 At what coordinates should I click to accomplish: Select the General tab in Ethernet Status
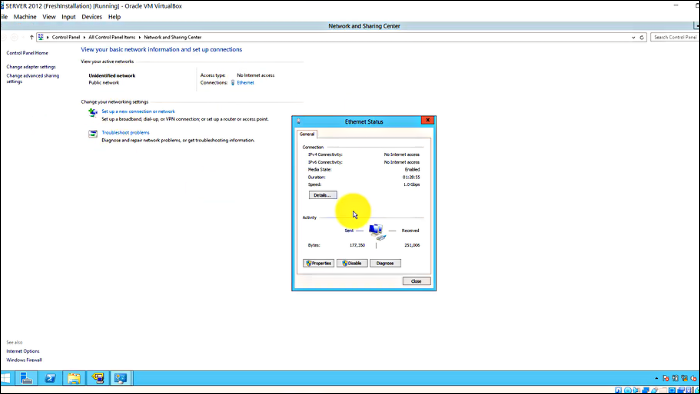pos(307,134)
